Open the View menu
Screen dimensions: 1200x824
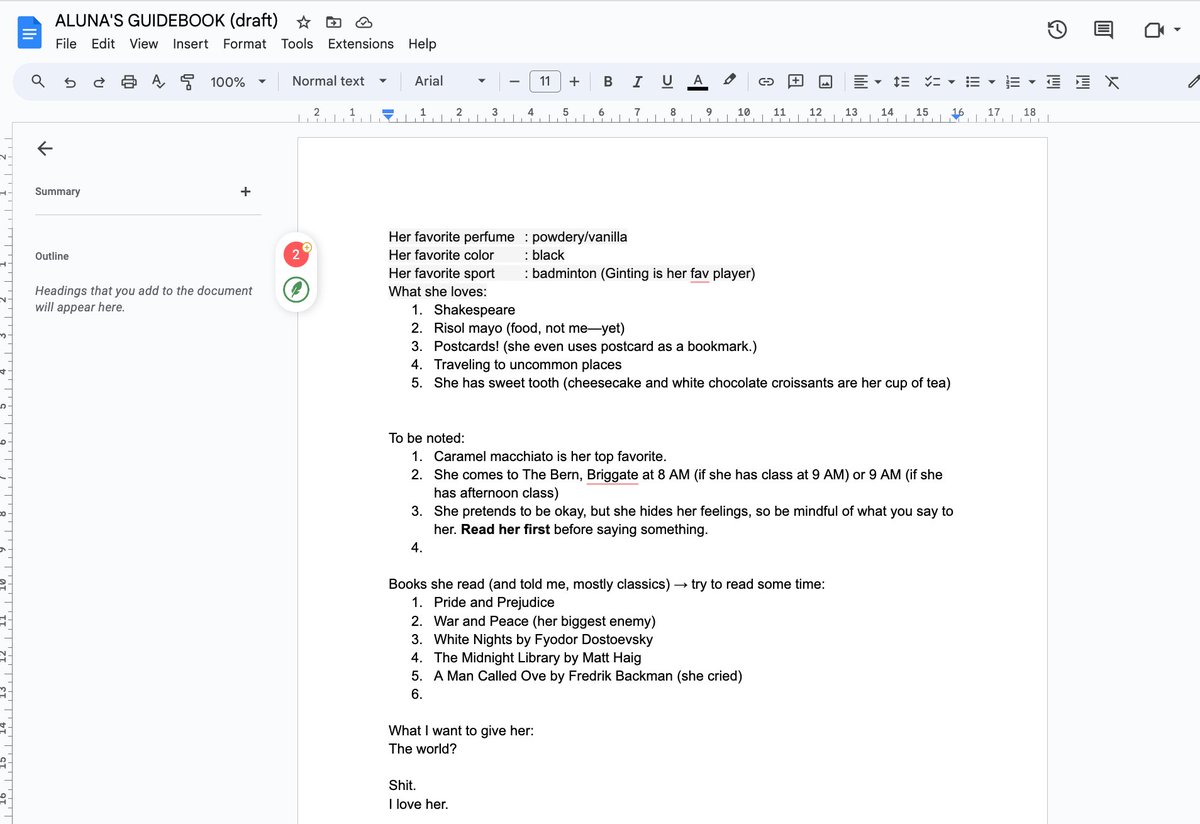[144, 44]
